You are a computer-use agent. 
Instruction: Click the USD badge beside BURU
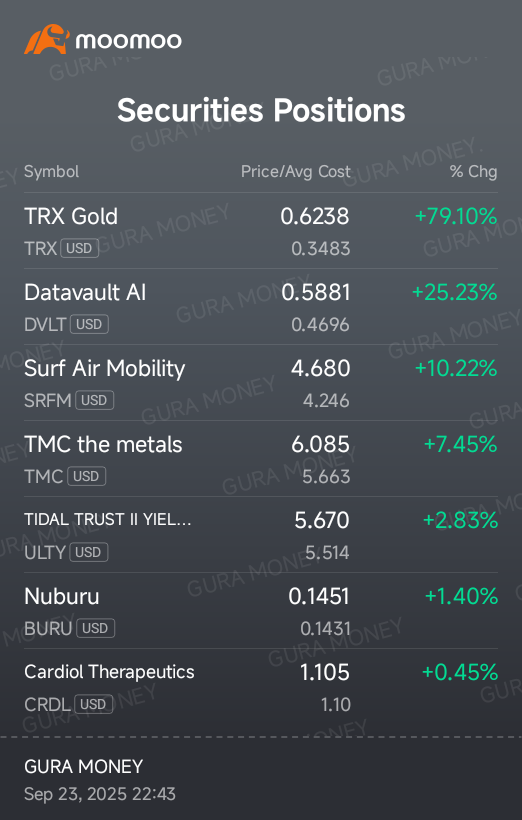tap(95, 628)
